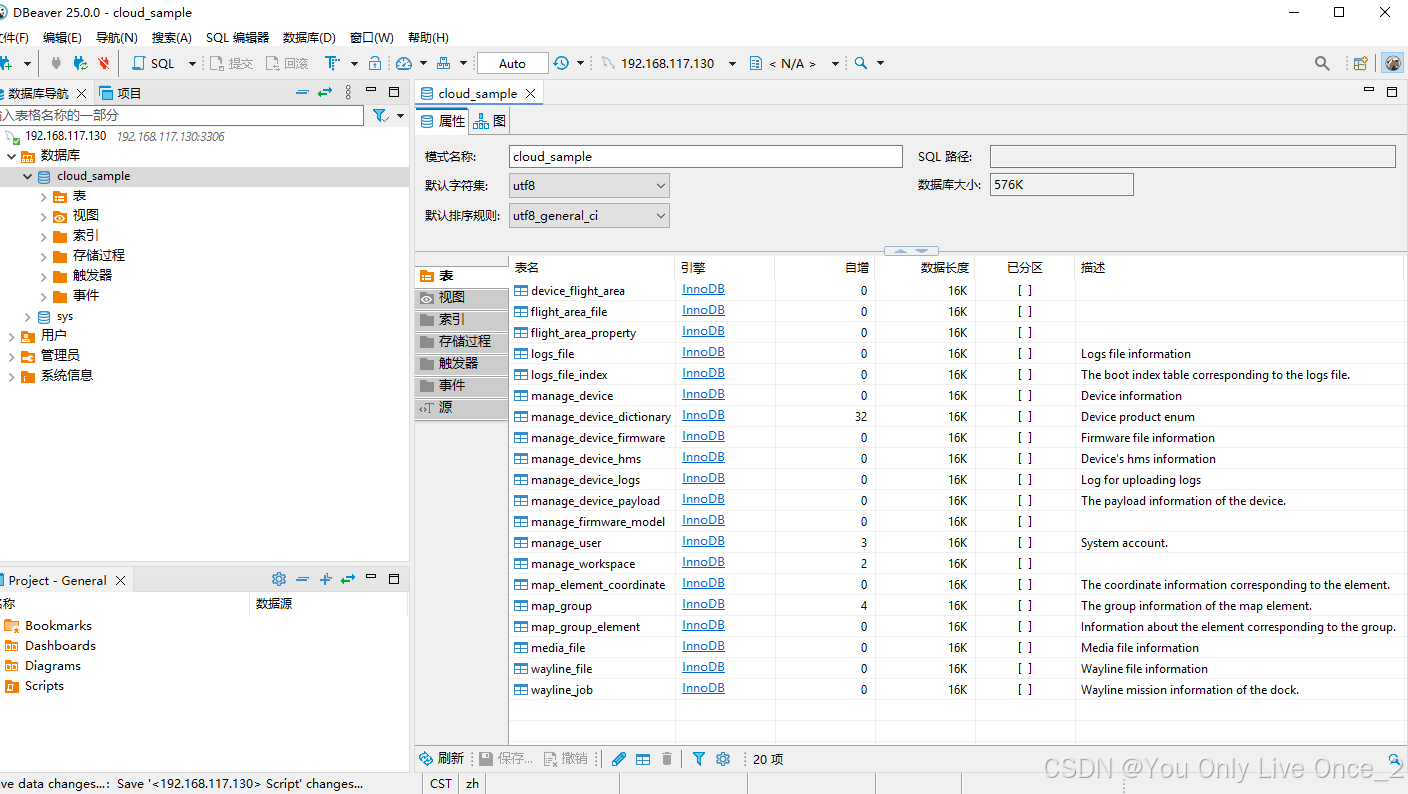Viewport: 1408px width, 794px height.
Task: Open Project - General panel settings gear
Action: (x=279, y=579)
